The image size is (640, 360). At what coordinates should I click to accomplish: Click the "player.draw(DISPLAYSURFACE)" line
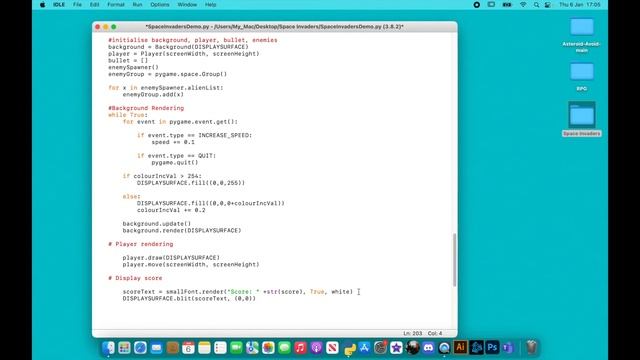click(x=171, y=258)
